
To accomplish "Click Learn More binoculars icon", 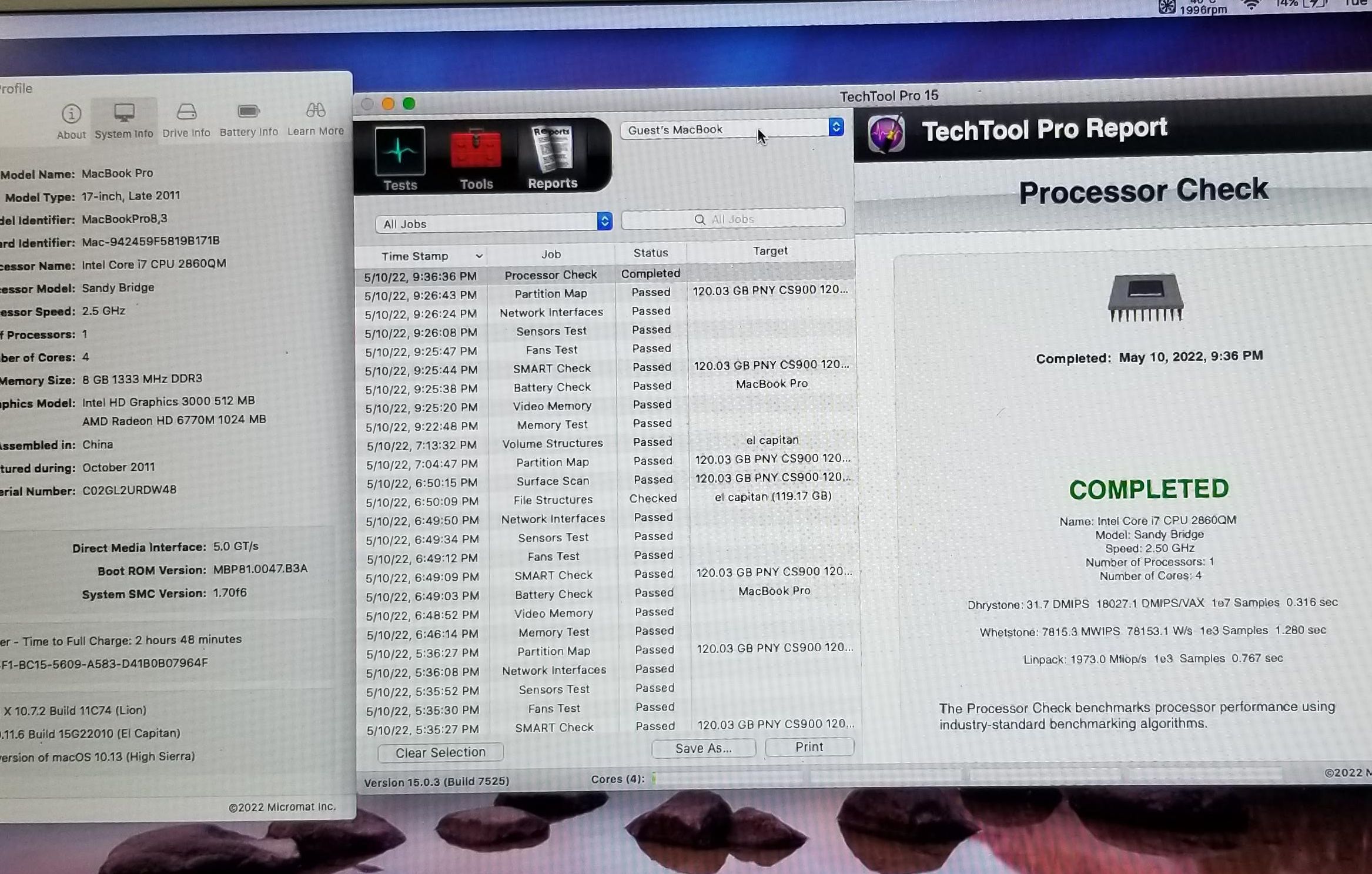I will pos(316,119).
